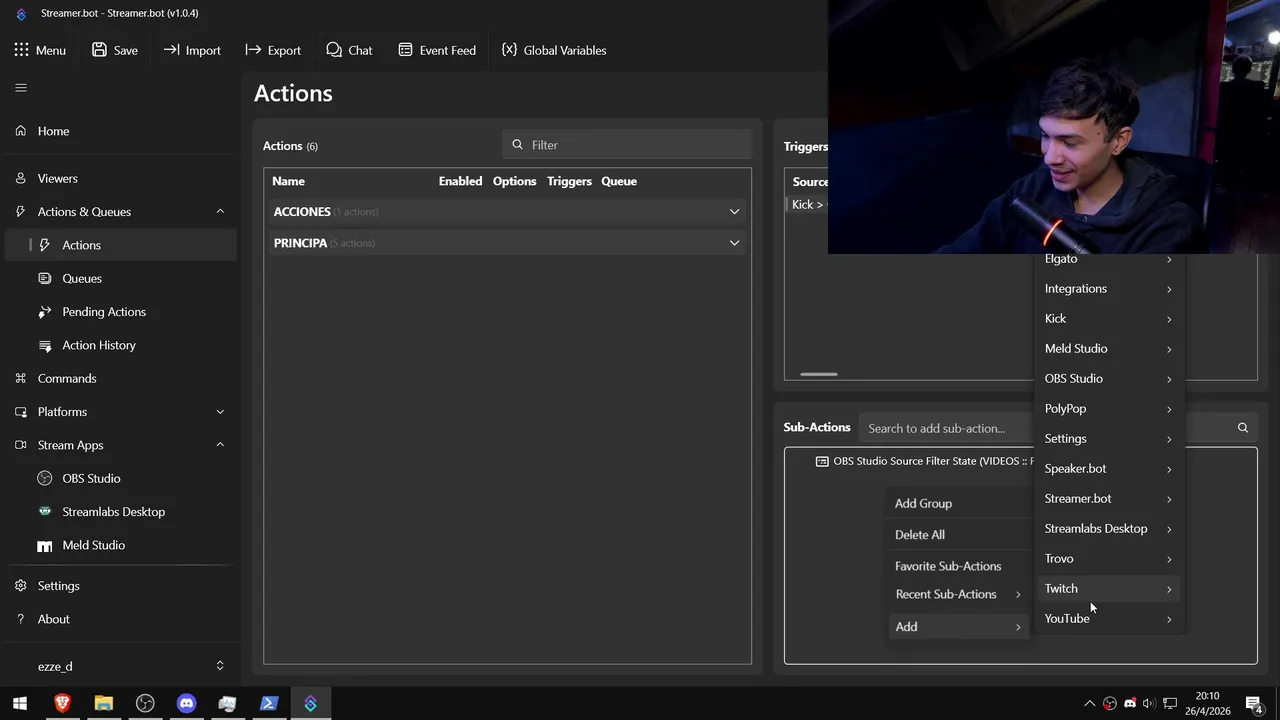Expand the Streamer.bot submenu

coord(1108,498)
